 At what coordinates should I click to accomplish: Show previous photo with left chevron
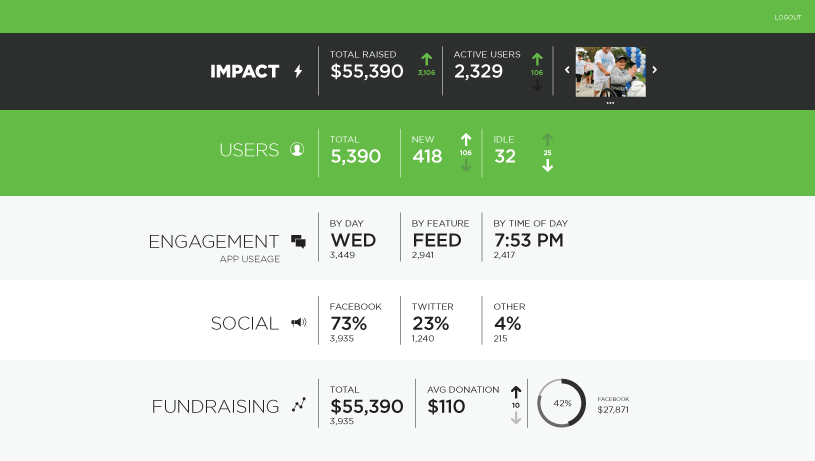567,70
